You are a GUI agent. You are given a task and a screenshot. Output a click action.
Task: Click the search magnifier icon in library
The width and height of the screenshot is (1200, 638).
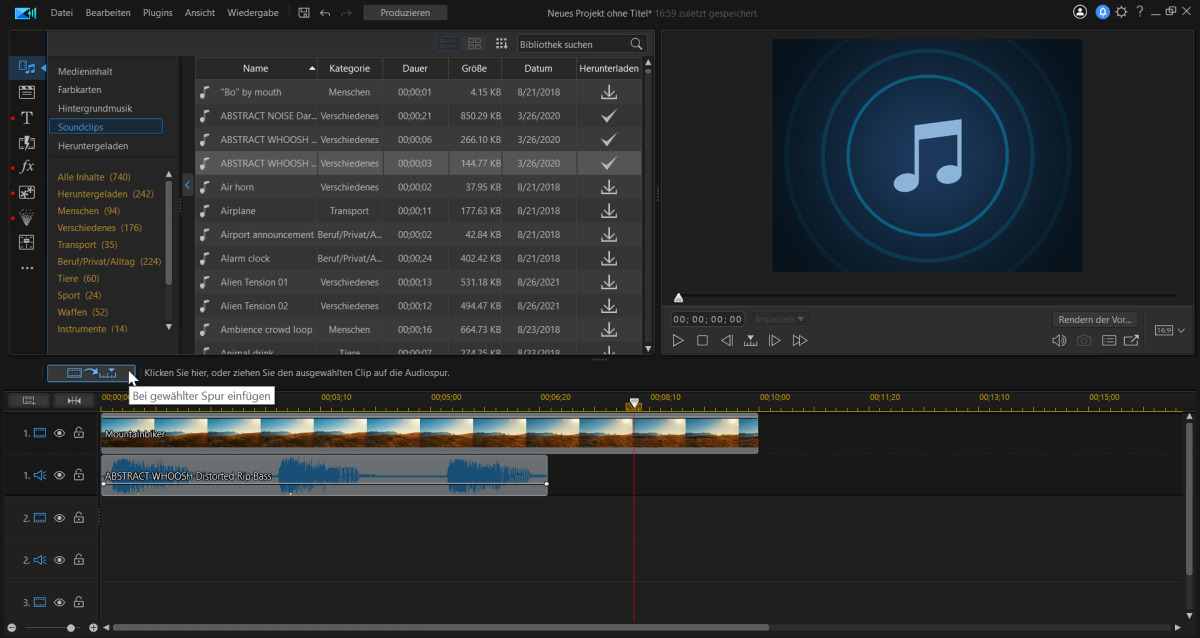tap(636, 44)
